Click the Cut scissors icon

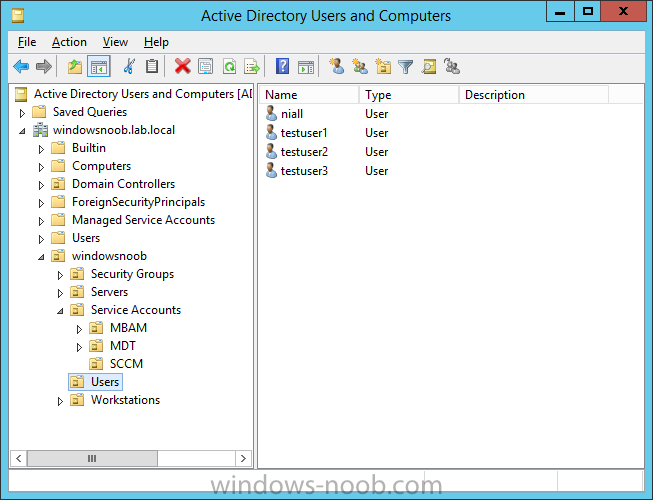129,67
